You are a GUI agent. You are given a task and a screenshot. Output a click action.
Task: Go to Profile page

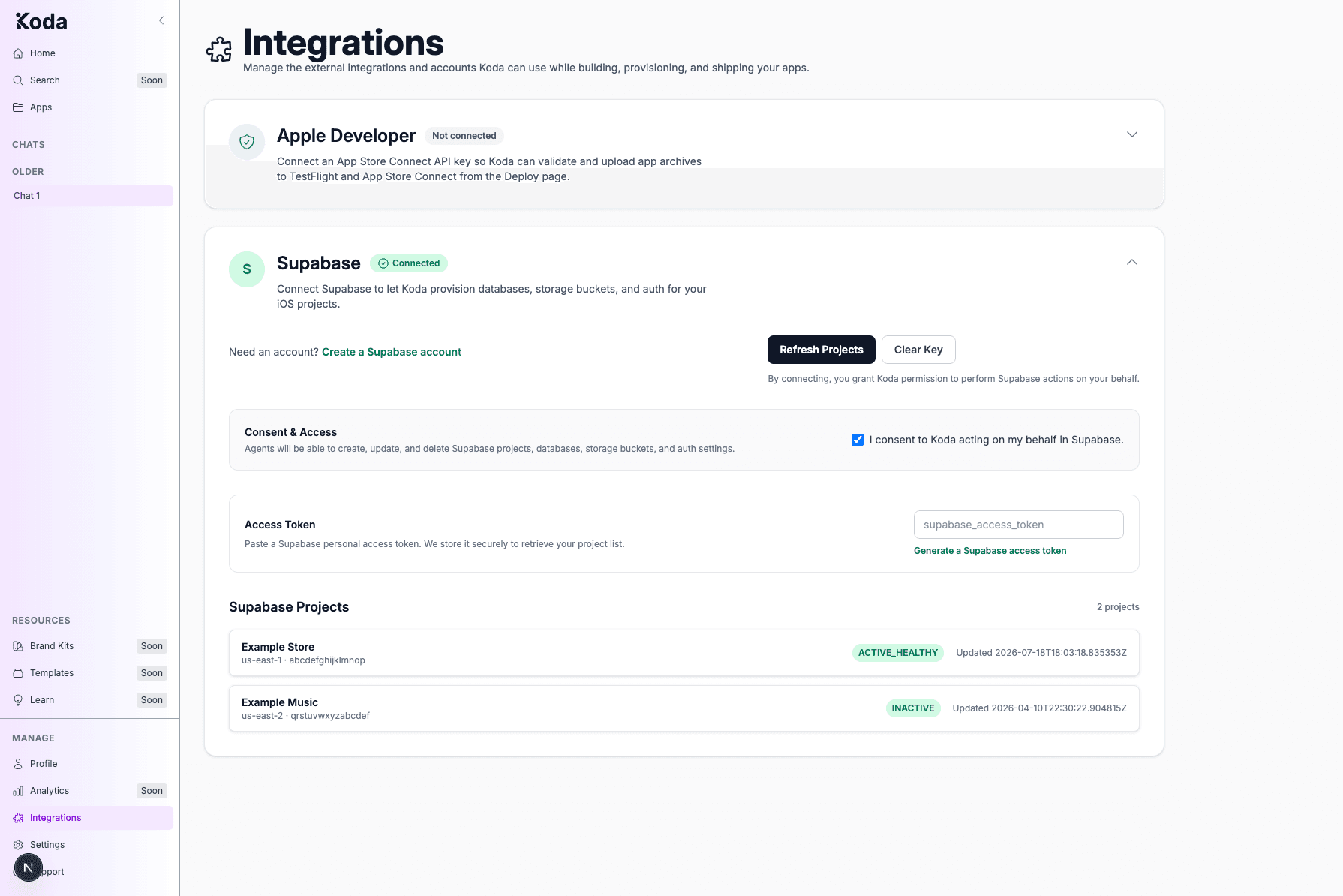click(89, 764)
